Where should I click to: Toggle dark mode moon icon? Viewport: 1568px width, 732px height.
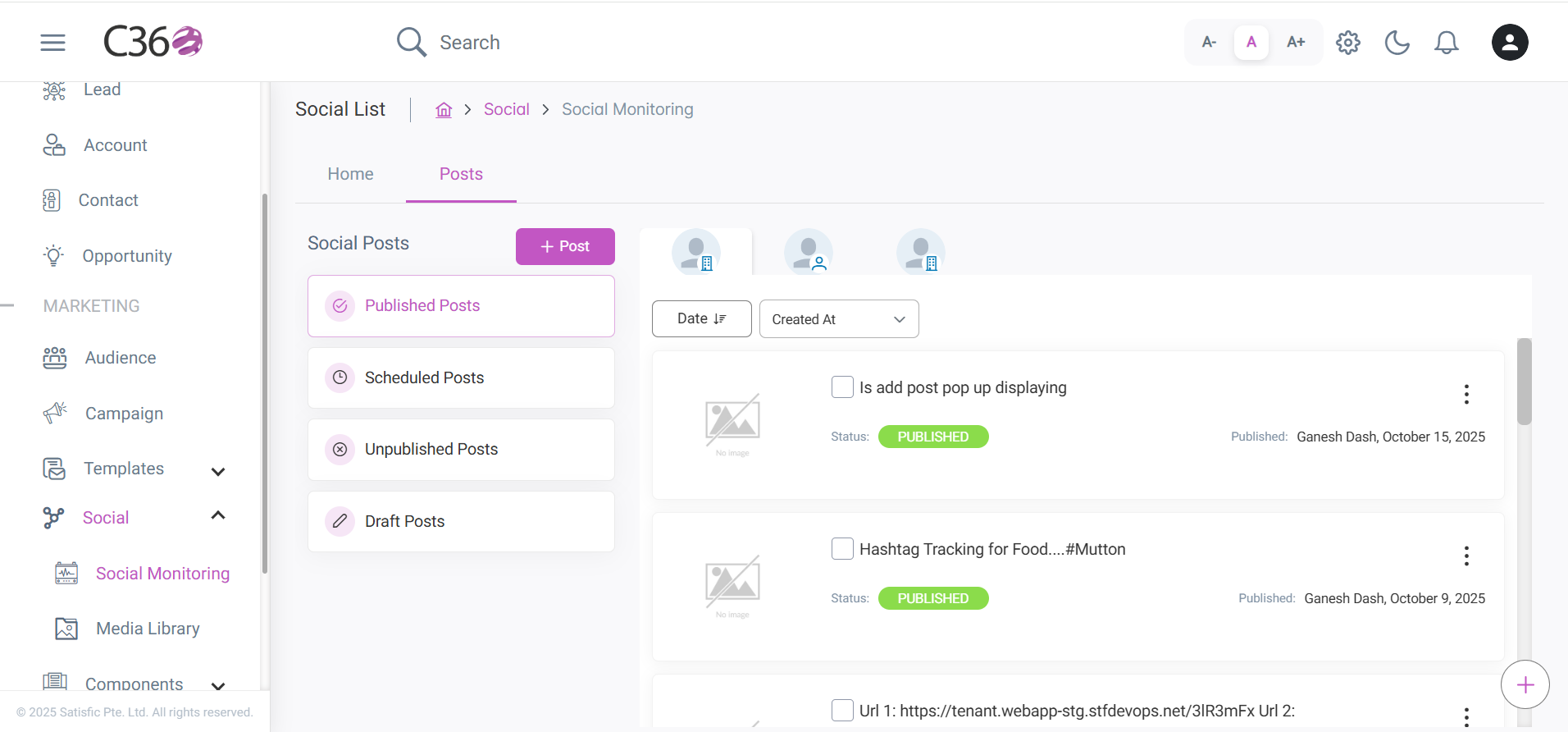tap(1397, 43)
